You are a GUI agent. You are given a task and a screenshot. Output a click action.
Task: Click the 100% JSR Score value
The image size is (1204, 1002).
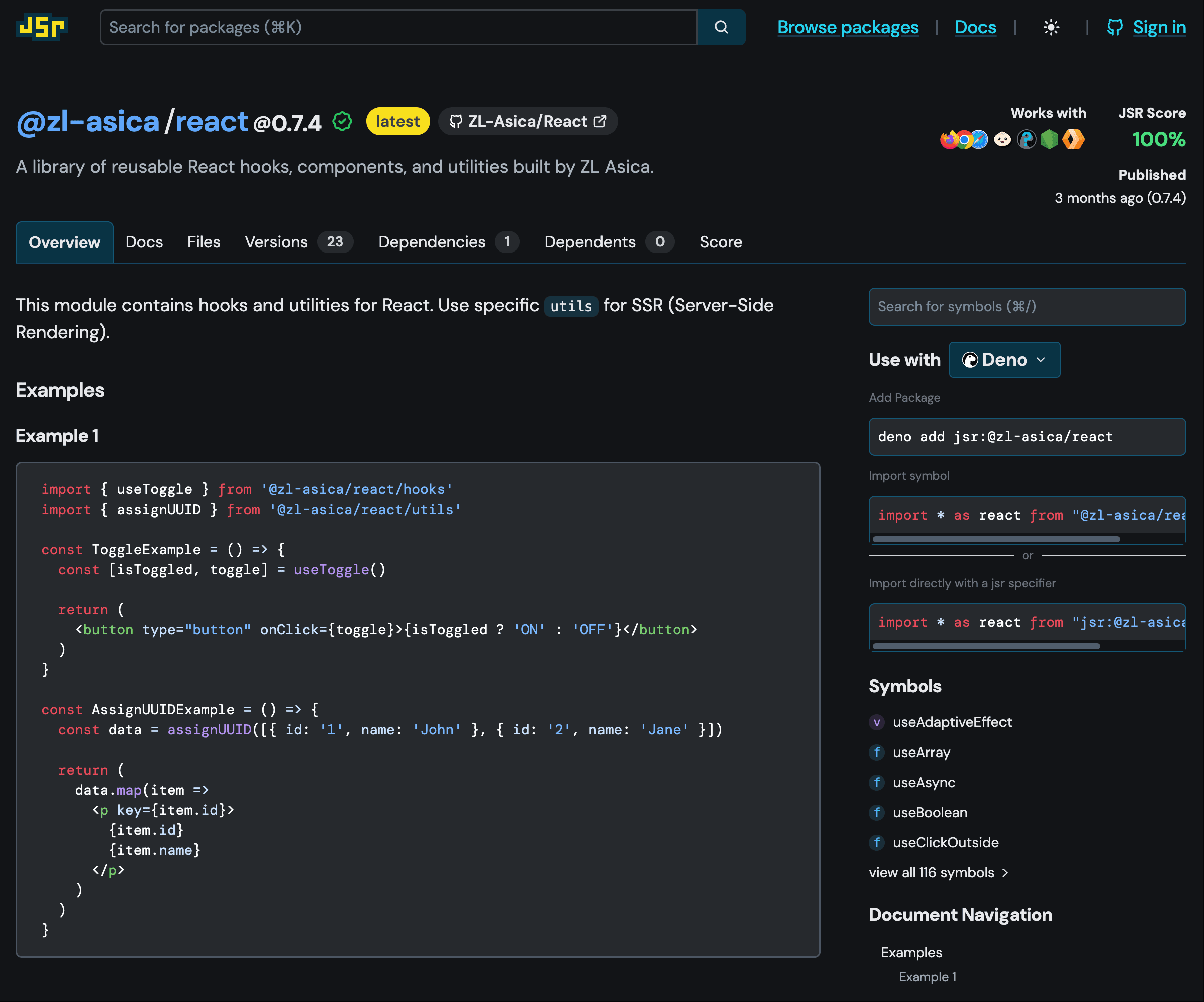(x=1159, y=139)
